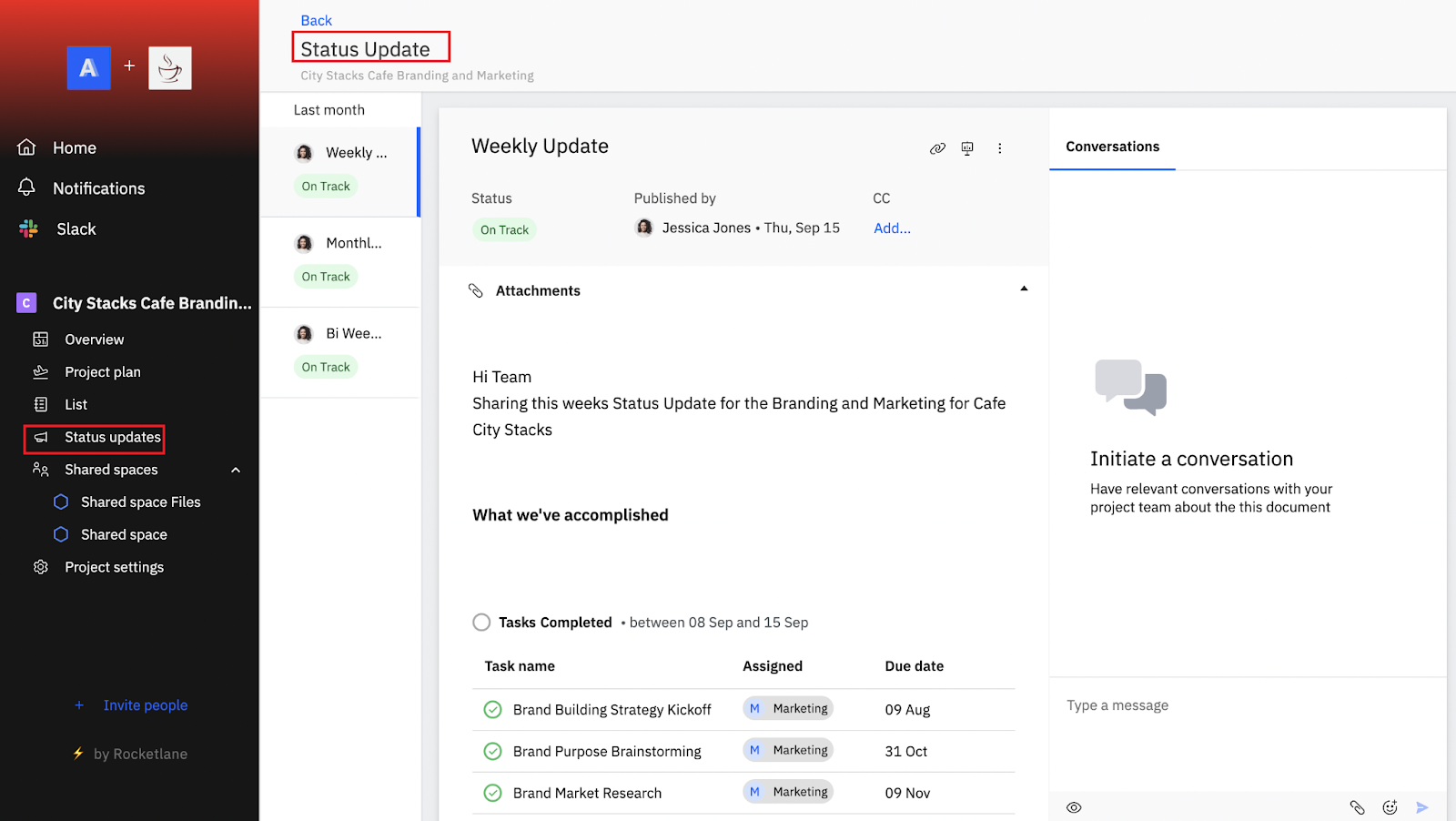Click the 09 Nov due date
1456x821 pixels.
coord(907,793)
